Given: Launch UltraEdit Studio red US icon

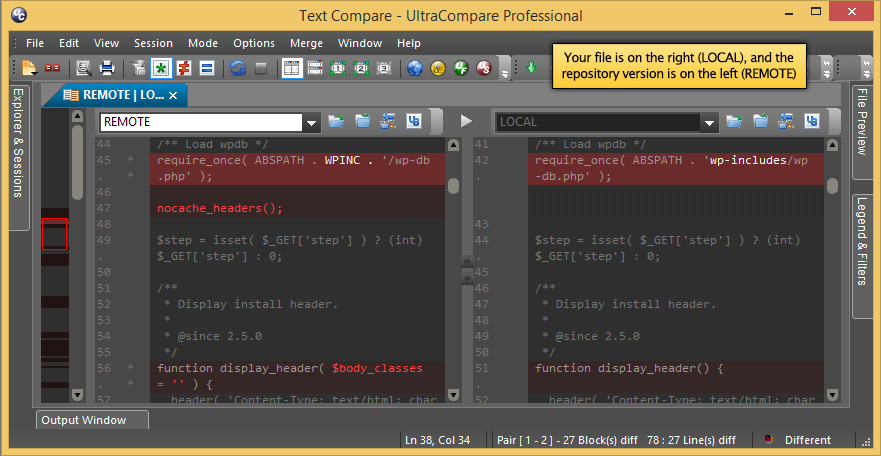Looking at the screenshot, I should pos(484,69).
